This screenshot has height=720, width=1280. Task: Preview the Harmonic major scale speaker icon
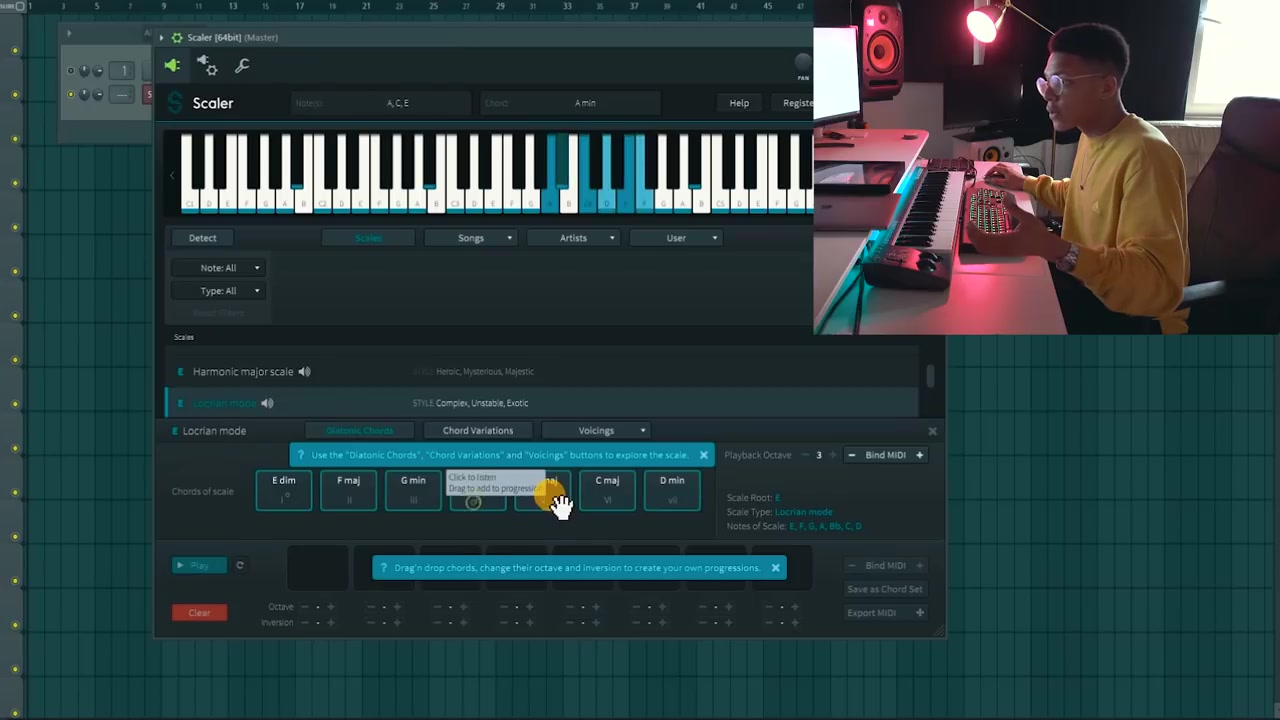click(304, 371)
